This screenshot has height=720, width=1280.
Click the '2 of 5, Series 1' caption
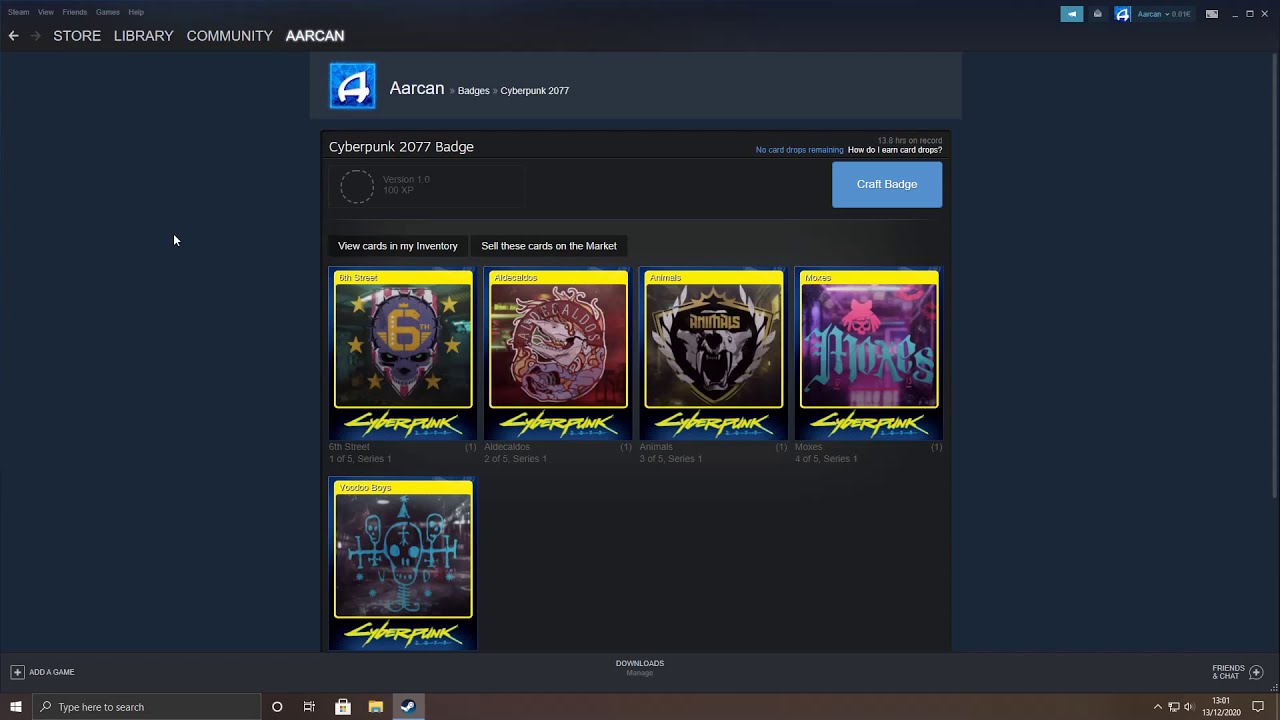click(515, 459)
